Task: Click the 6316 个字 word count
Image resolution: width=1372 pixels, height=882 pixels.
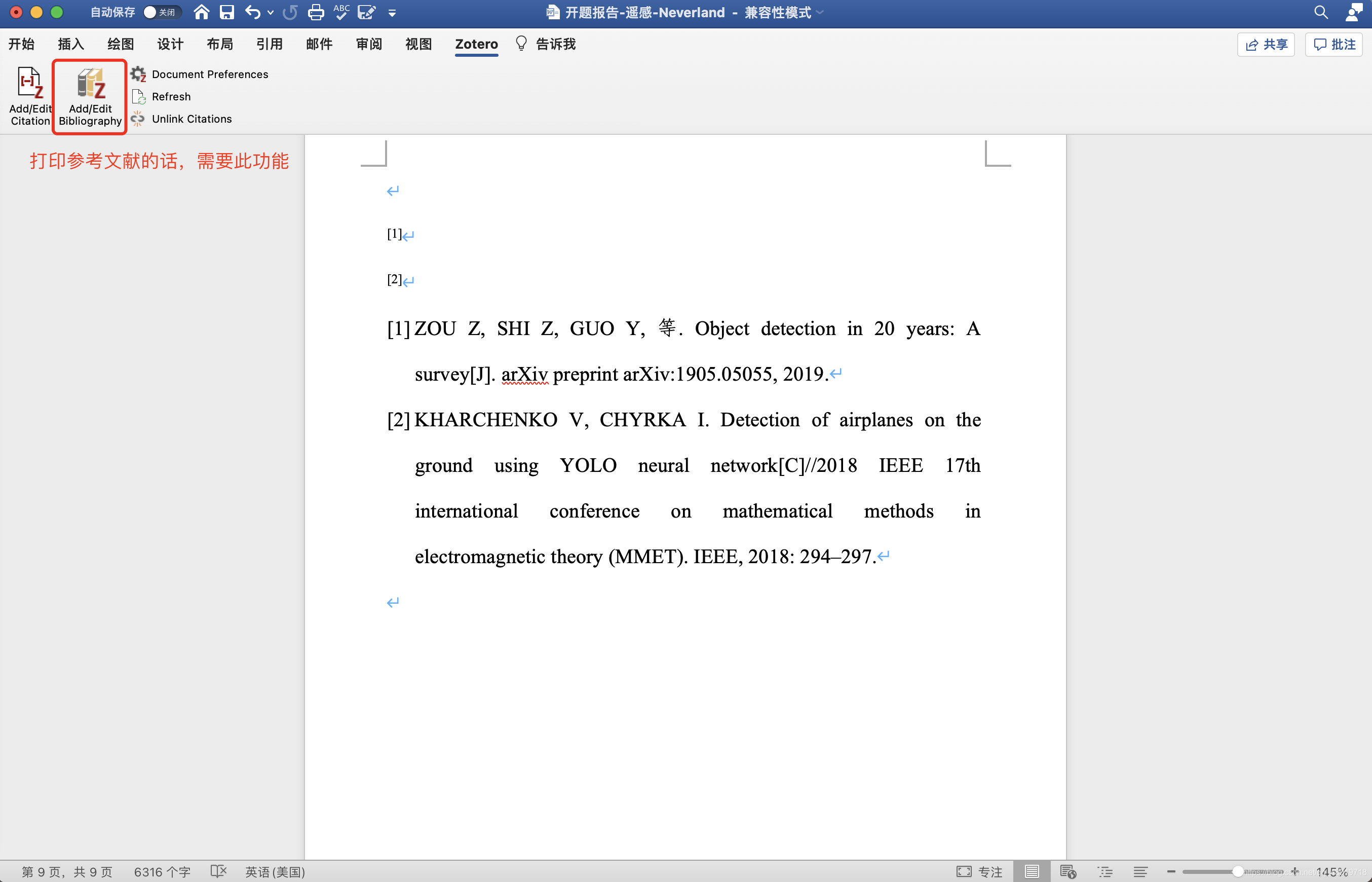Action: pyautogui.click(x=162, y=872)
